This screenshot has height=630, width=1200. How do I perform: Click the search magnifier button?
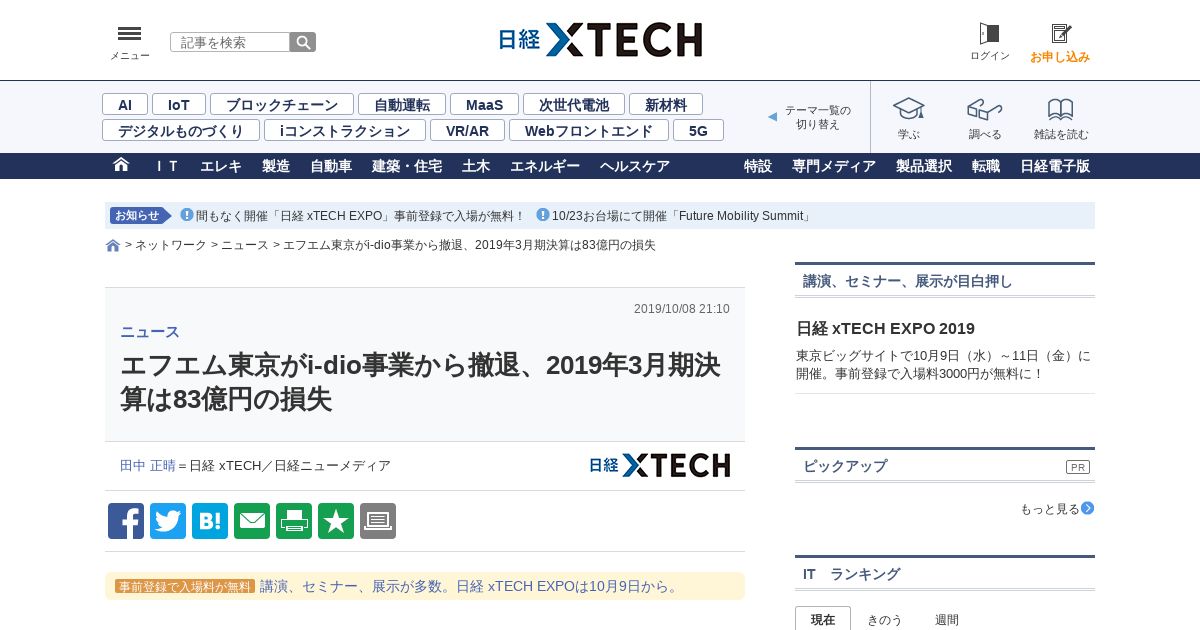click(303, 42)
